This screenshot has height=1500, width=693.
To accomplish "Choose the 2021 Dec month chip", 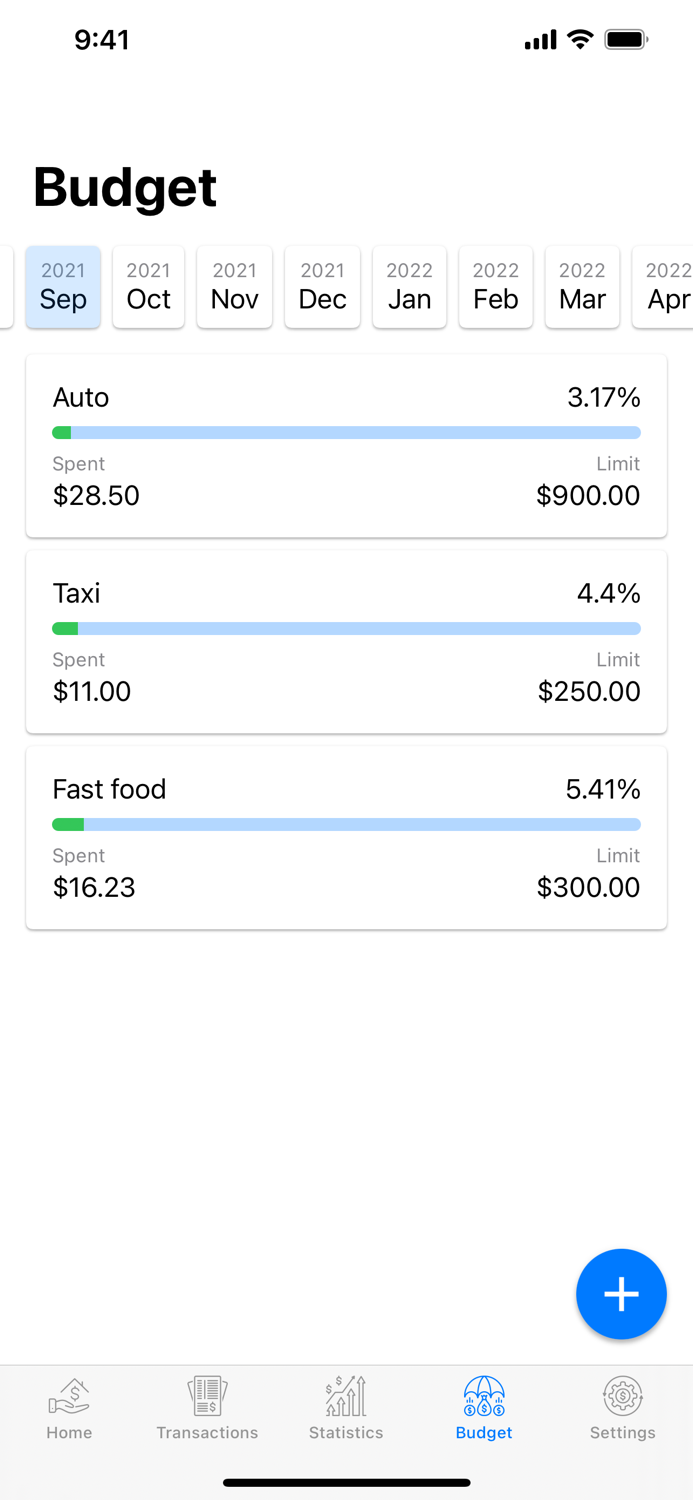I will point(322,287).
